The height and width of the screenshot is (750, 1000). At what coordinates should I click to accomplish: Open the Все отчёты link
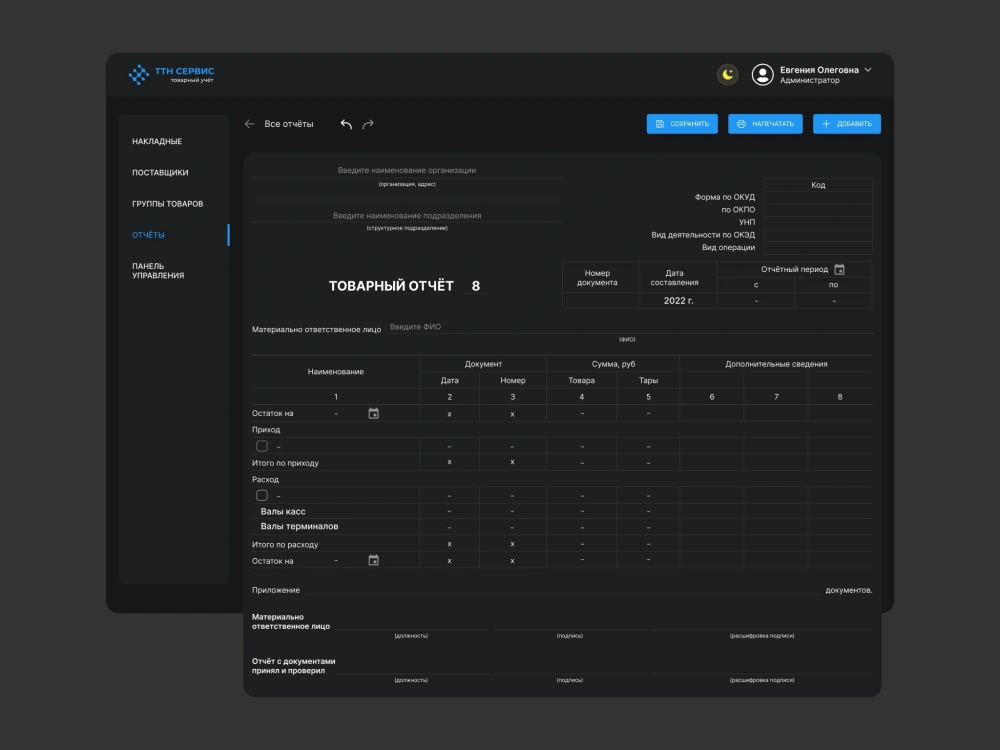(x=289, y=124)
